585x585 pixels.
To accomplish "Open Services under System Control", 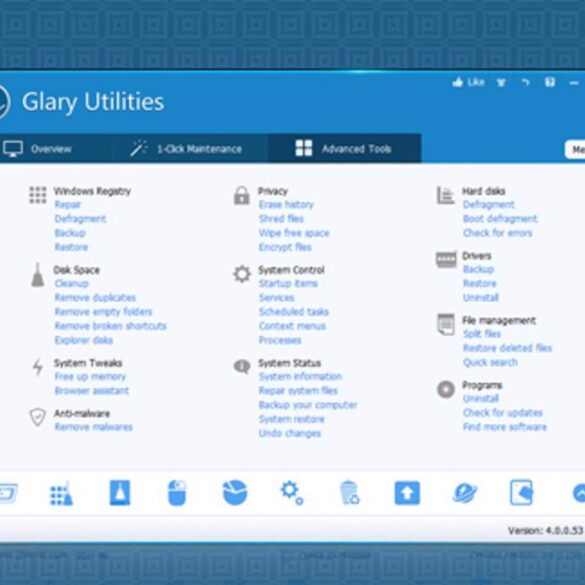I will click(276, 297).
